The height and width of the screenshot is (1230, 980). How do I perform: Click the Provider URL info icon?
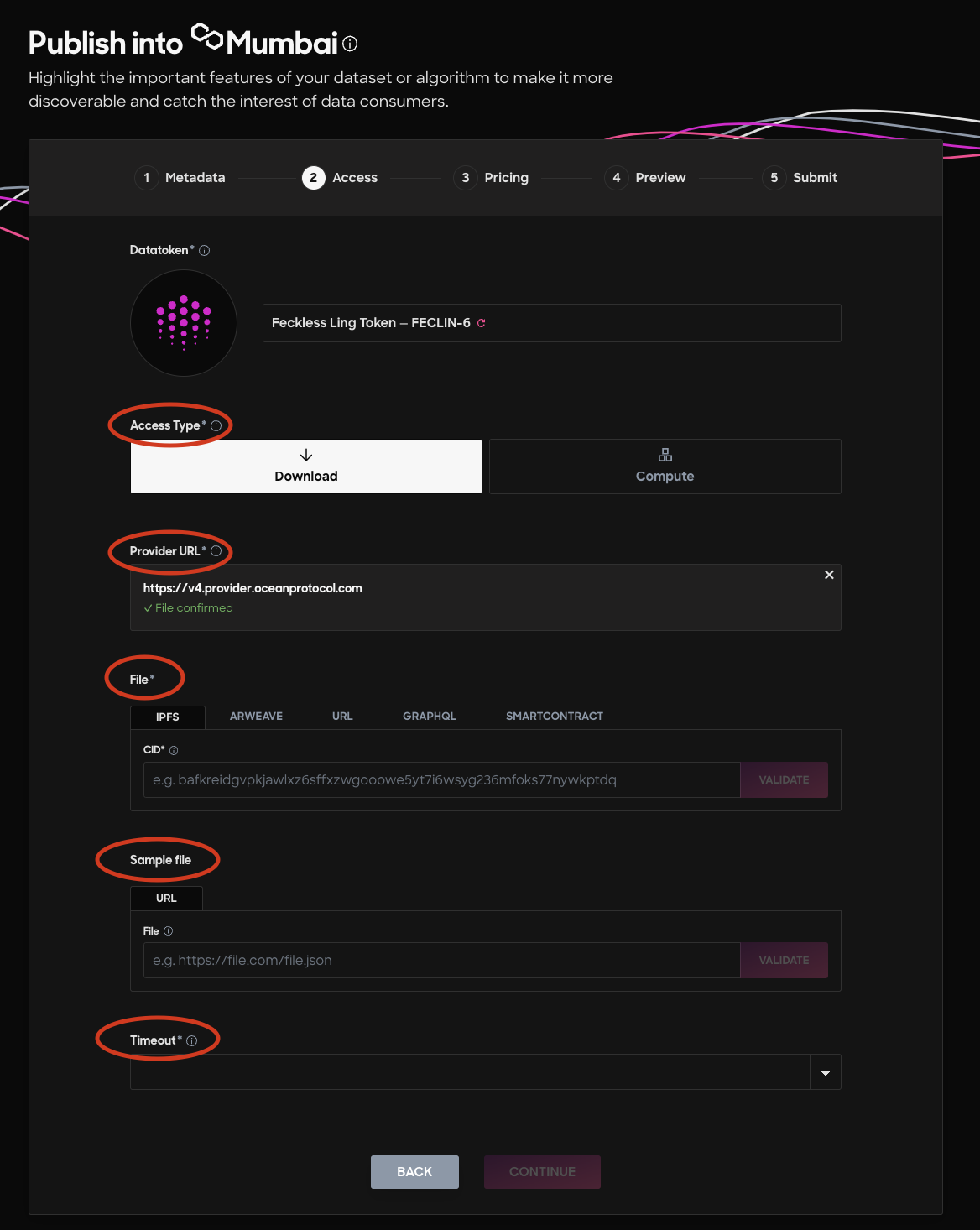pyautogui.click(x=216, y=551)
